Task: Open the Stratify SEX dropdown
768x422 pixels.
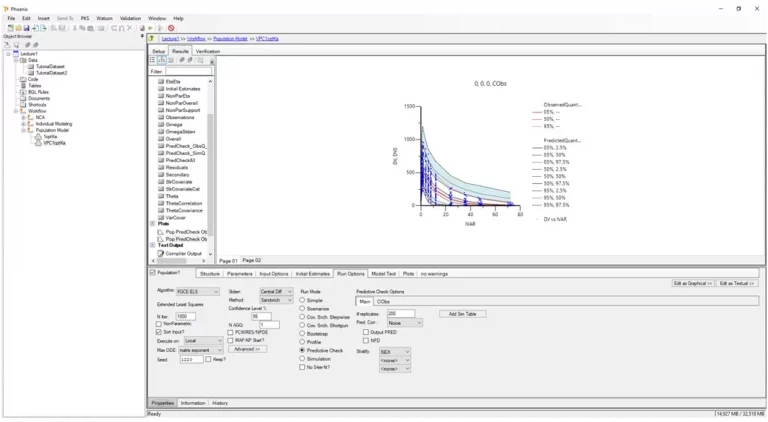Action: coord(396,352)
